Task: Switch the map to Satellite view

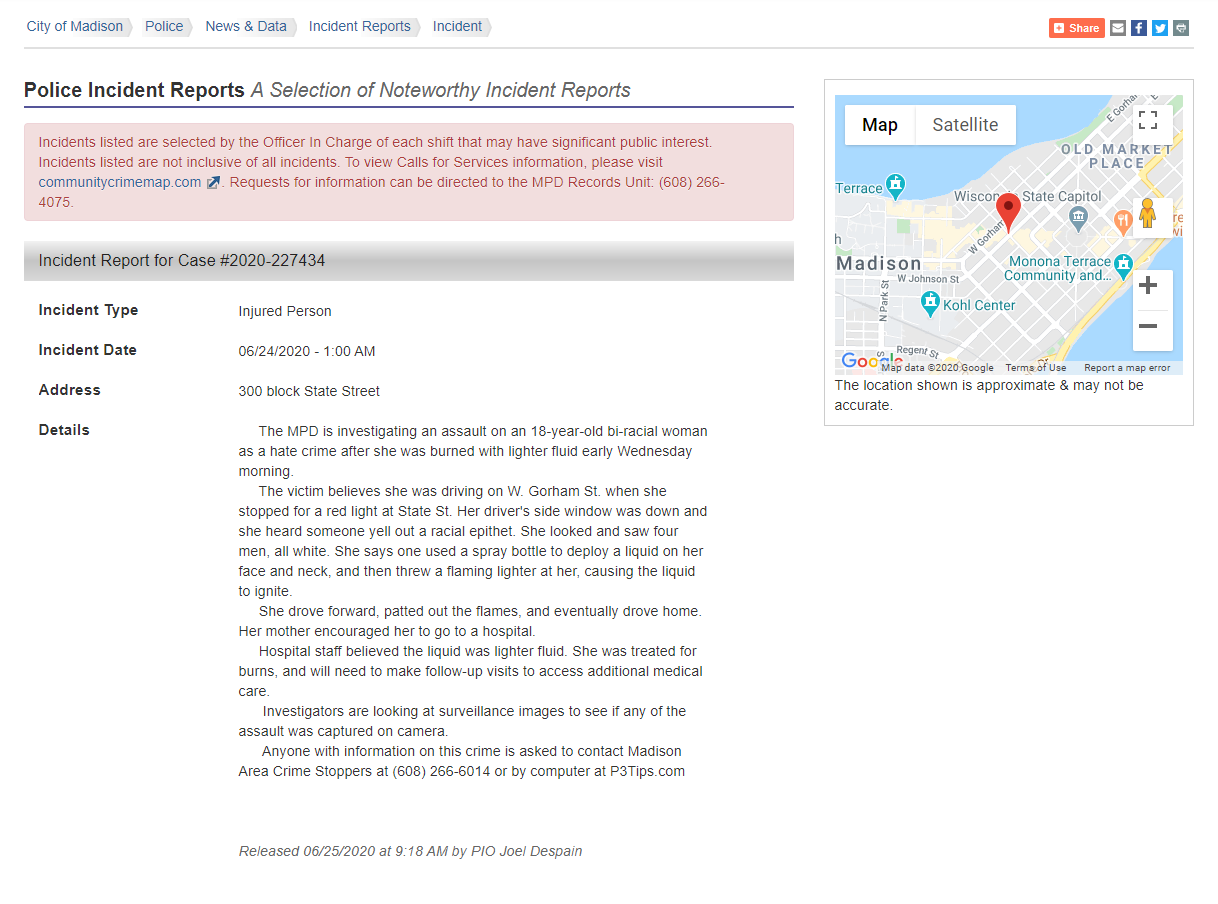Action: click(x=965, y=125)
